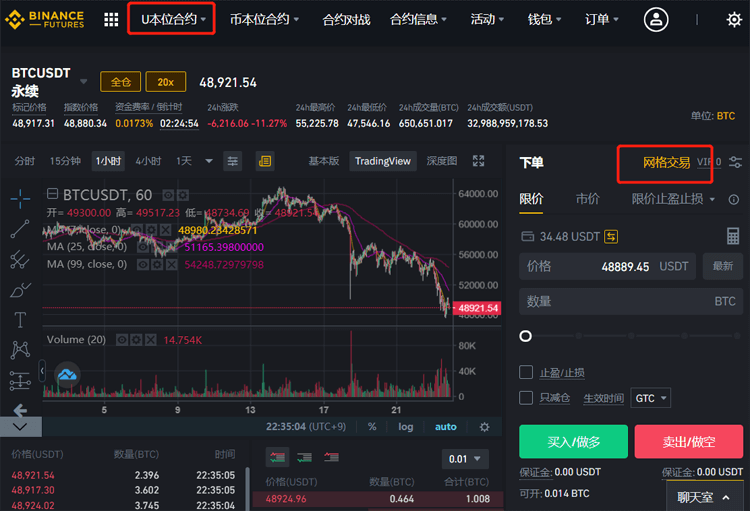Show asks-only order book view
The image size is (750, 511).
[x=331, y=457]
